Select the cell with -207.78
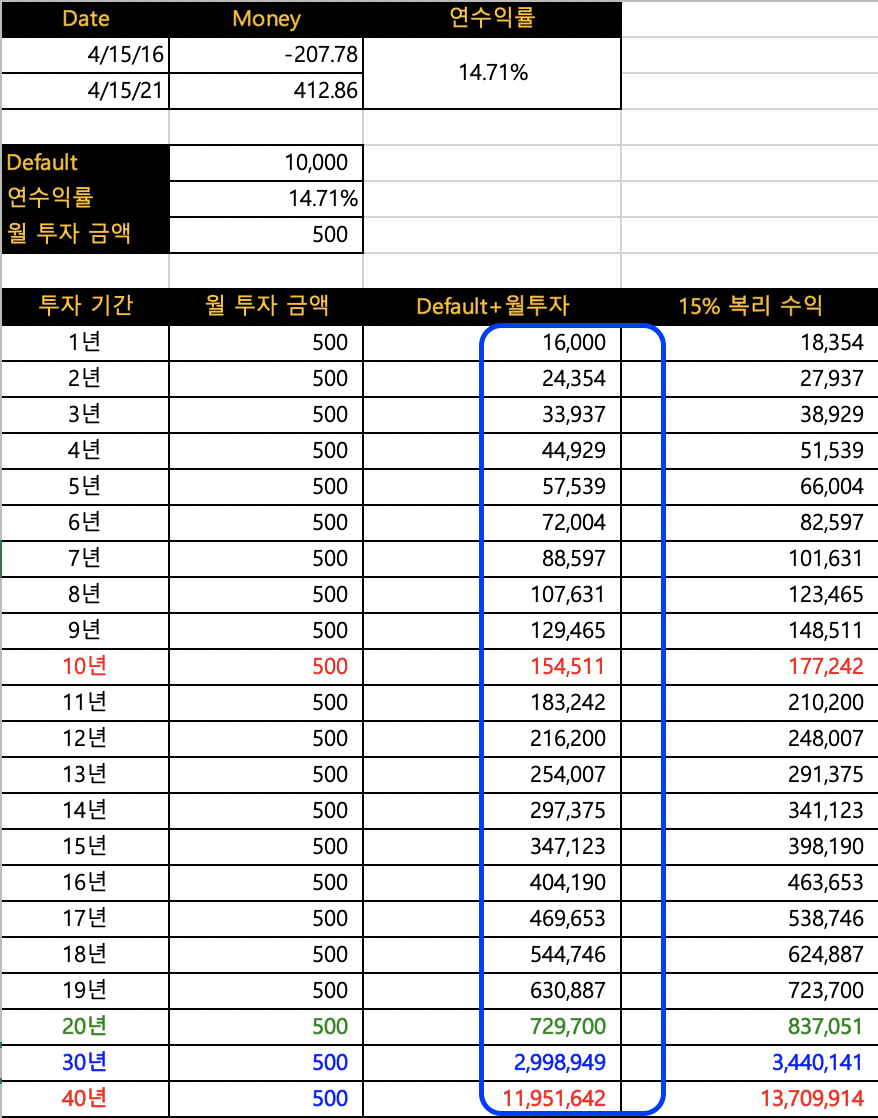 [x=266, y=55]
